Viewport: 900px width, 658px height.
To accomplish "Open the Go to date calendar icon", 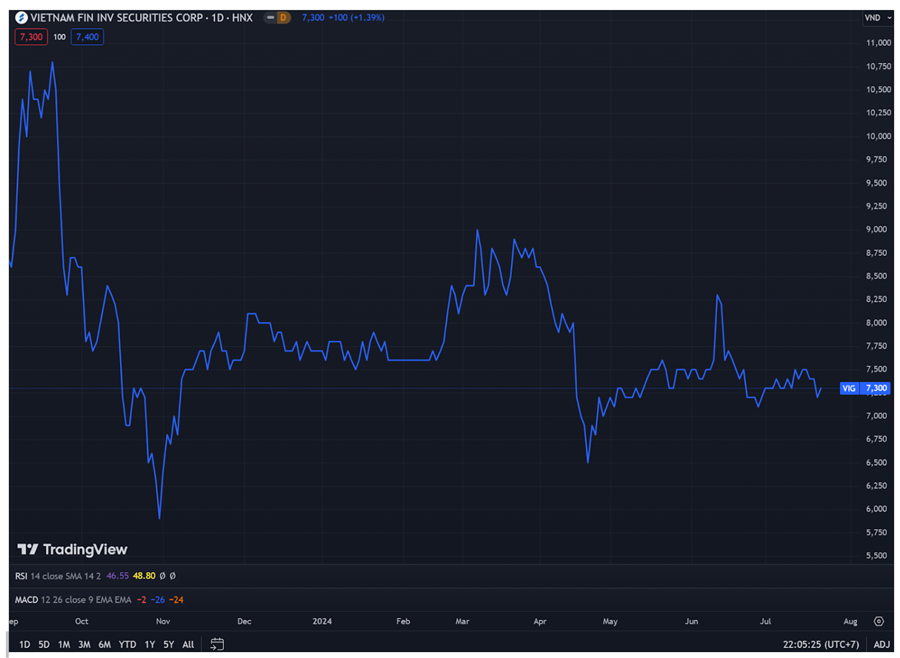I will pos(217,644).
